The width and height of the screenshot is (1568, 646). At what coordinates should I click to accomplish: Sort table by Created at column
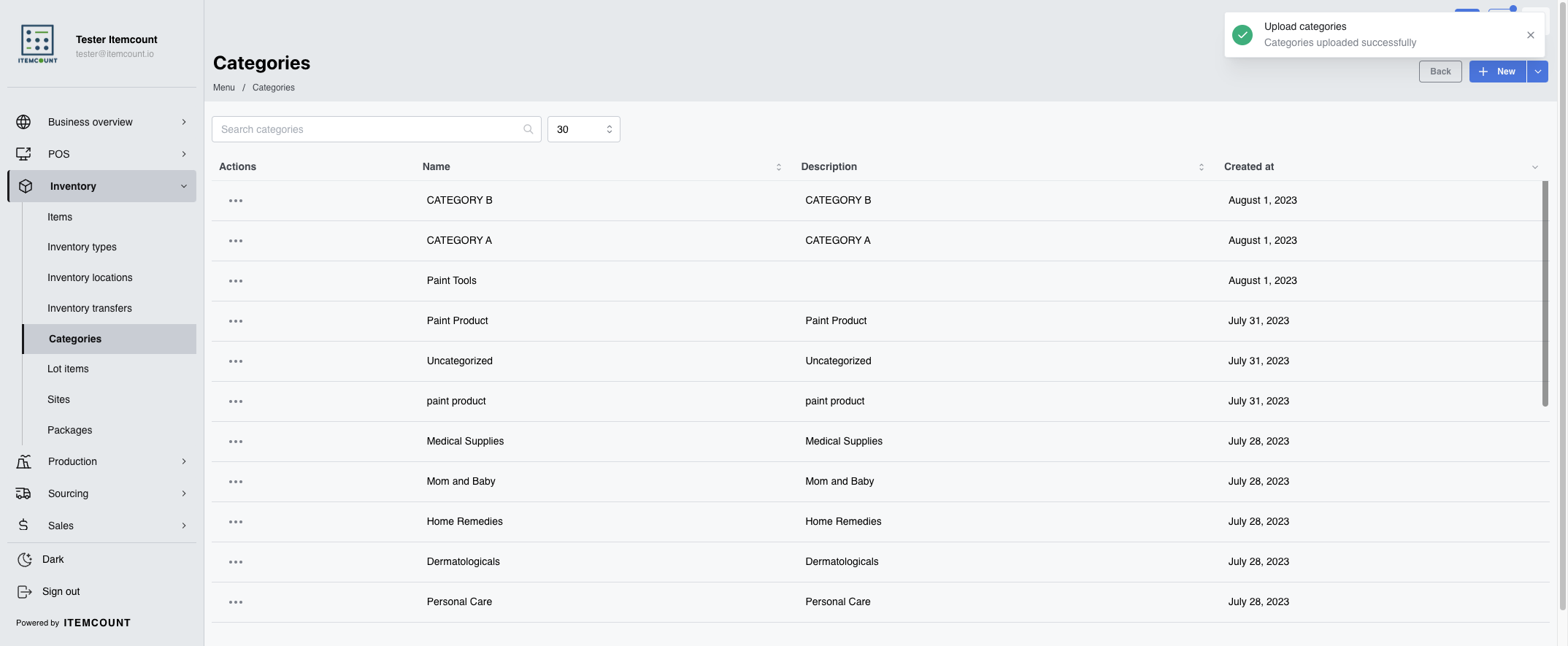pyautogui.click(x=1535, y=167)
